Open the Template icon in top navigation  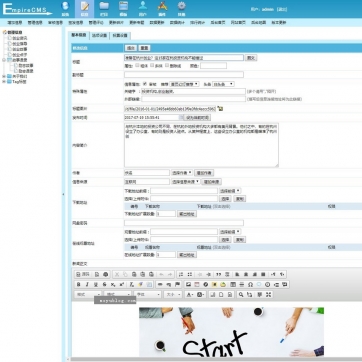[123, 9]
